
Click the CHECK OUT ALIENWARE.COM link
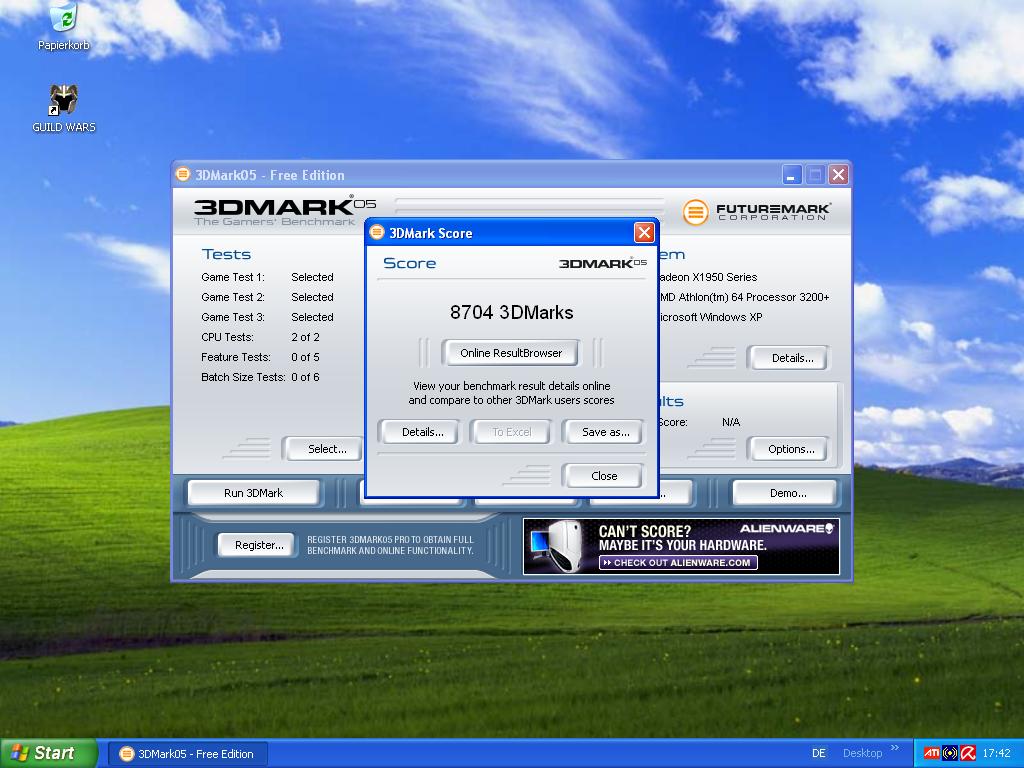679,562
